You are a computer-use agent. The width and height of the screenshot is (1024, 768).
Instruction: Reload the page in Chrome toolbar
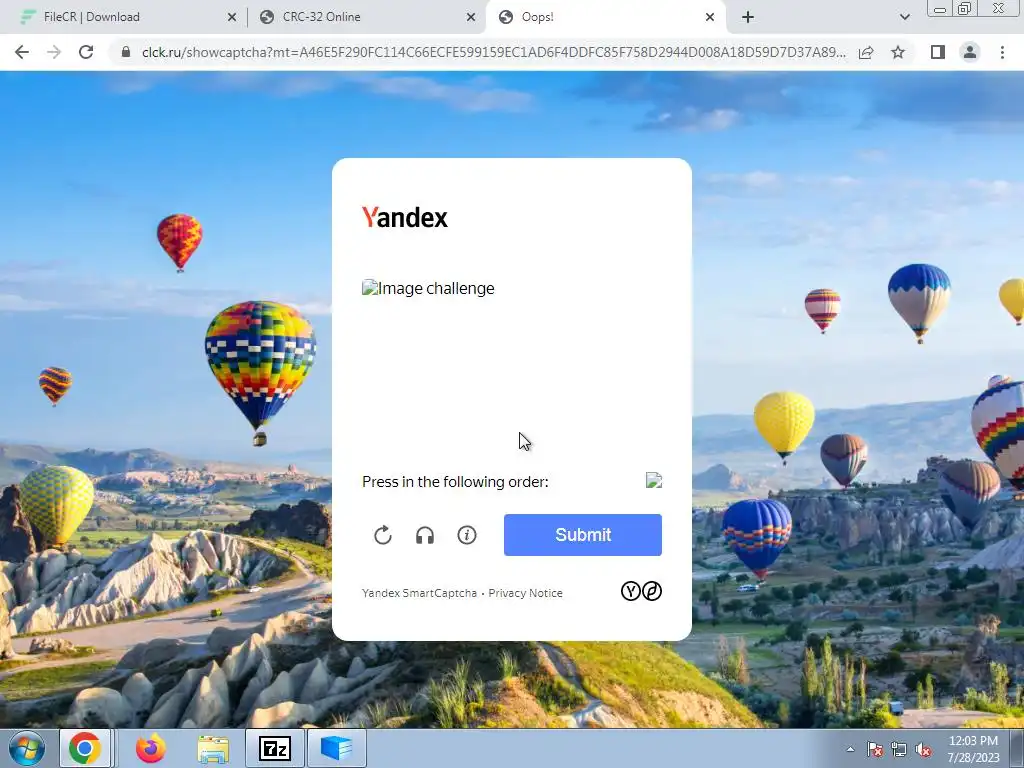click(86, 52)
